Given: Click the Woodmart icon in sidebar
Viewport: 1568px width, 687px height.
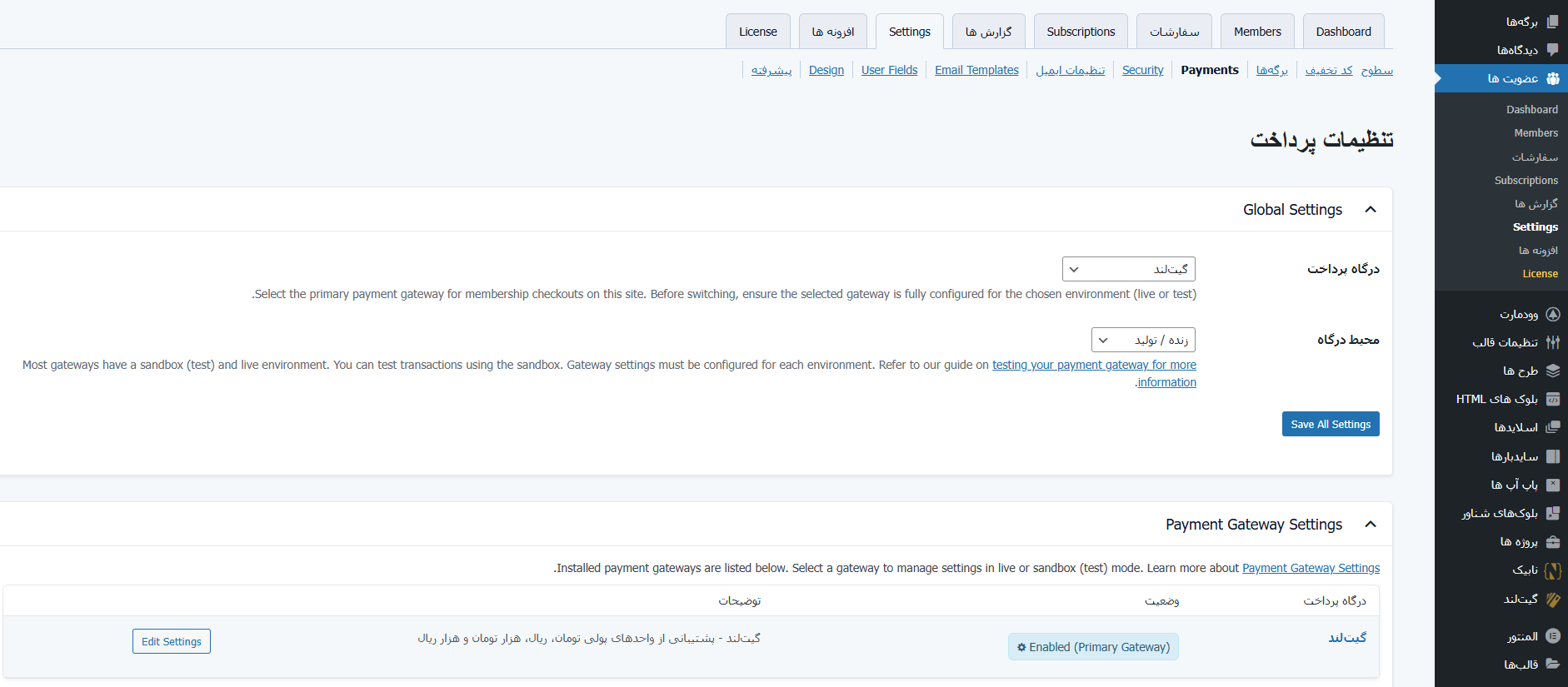Looking at the screenshot, I should tap(1552, 314).
